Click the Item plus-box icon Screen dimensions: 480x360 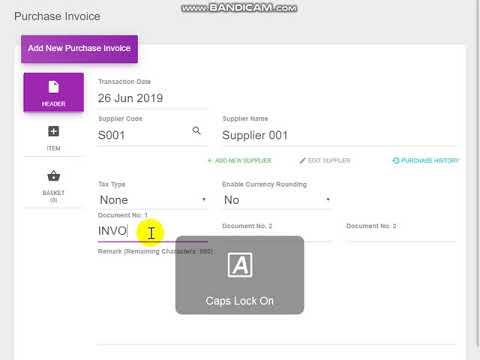54,131
